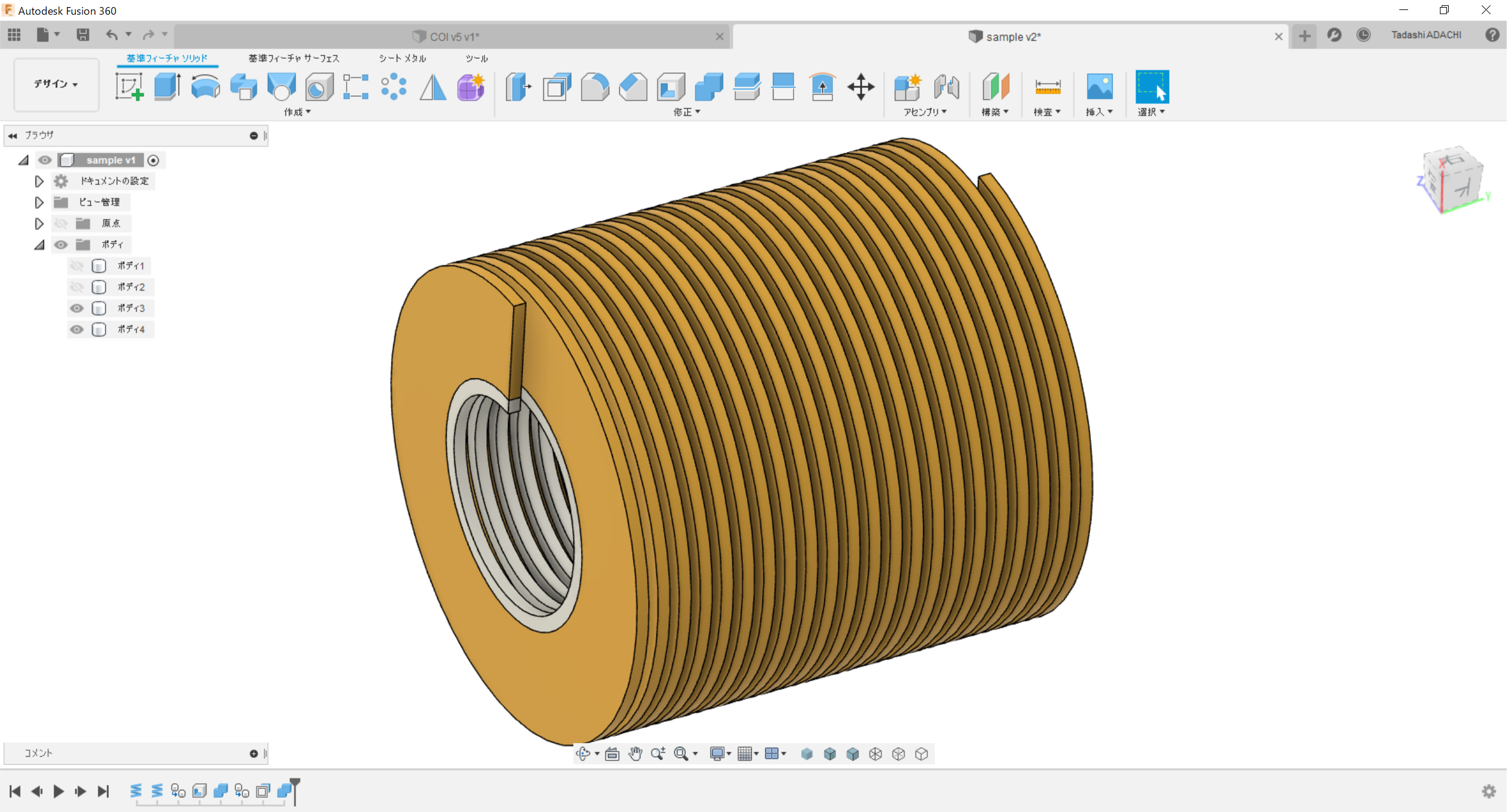The height and width of the screenshot is (812, 1507).
Task: Expand the ビュー管理 node
Action: coord(39,202)
